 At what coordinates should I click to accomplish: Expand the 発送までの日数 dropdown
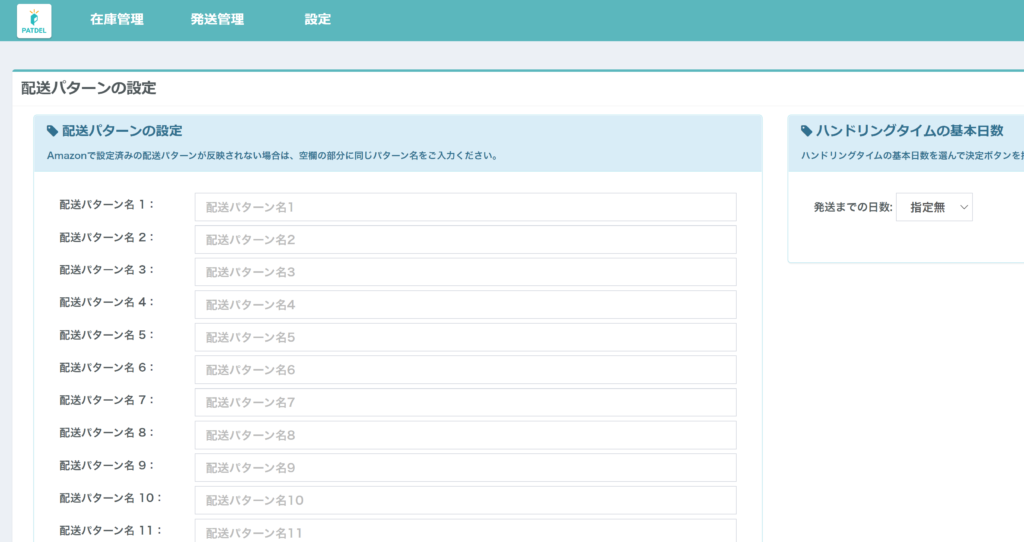(934, 207)
